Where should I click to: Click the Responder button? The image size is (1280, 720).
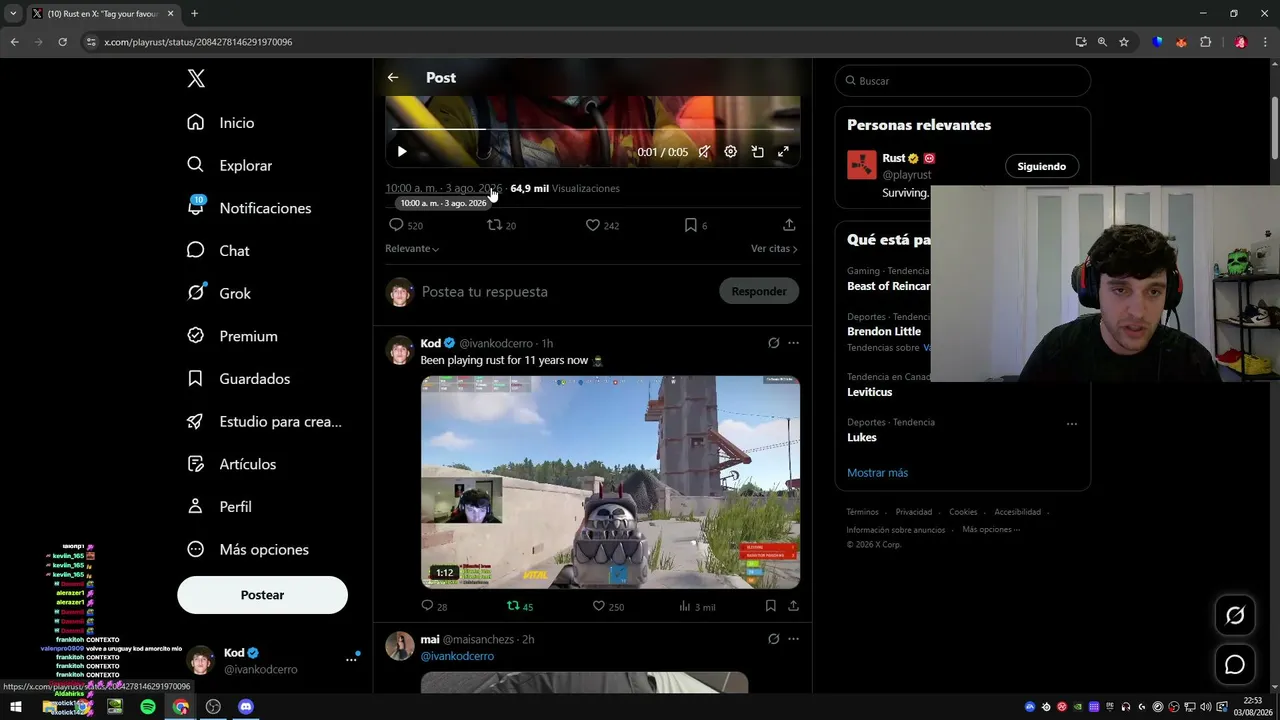(x=759, y=291)
